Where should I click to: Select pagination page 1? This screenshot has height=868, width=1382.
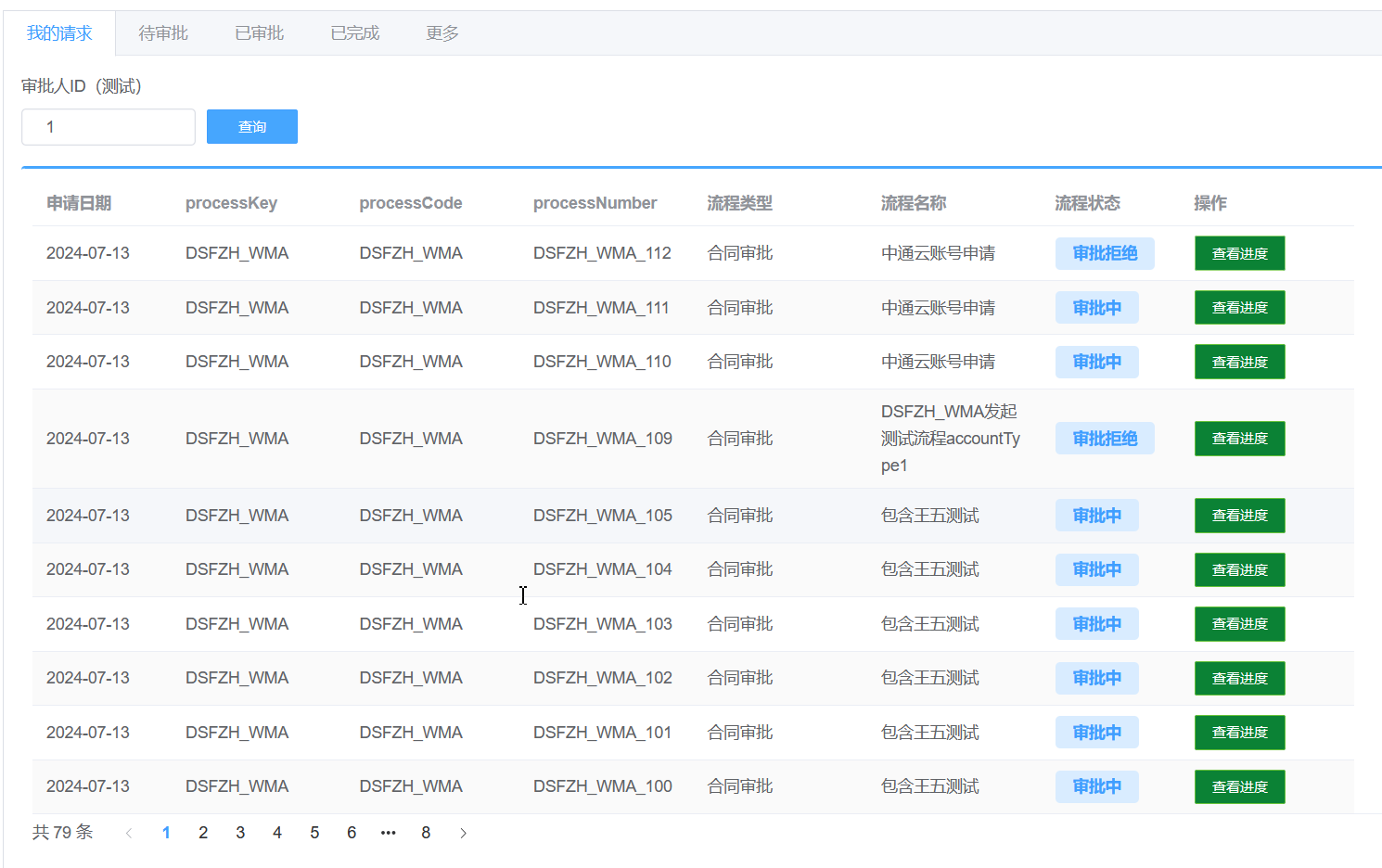pos(166,833)
